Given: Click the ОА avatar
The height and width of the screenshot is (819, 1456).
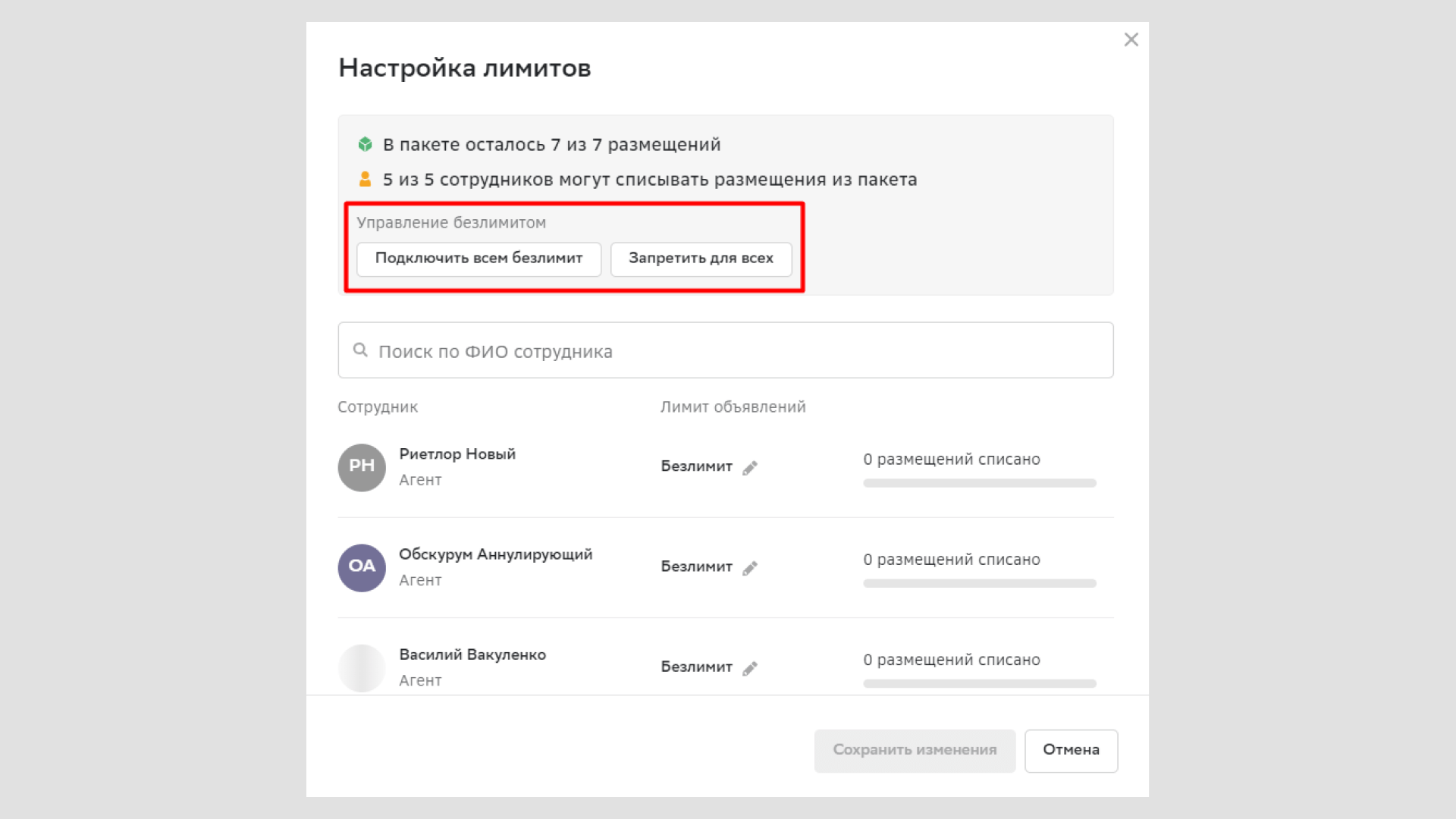Looking at the screenshot, I should (362, 567).
